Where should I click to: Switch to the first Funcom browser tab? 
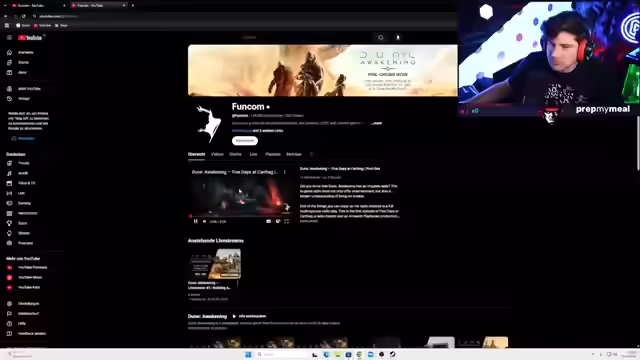click(x=37, y=5)
